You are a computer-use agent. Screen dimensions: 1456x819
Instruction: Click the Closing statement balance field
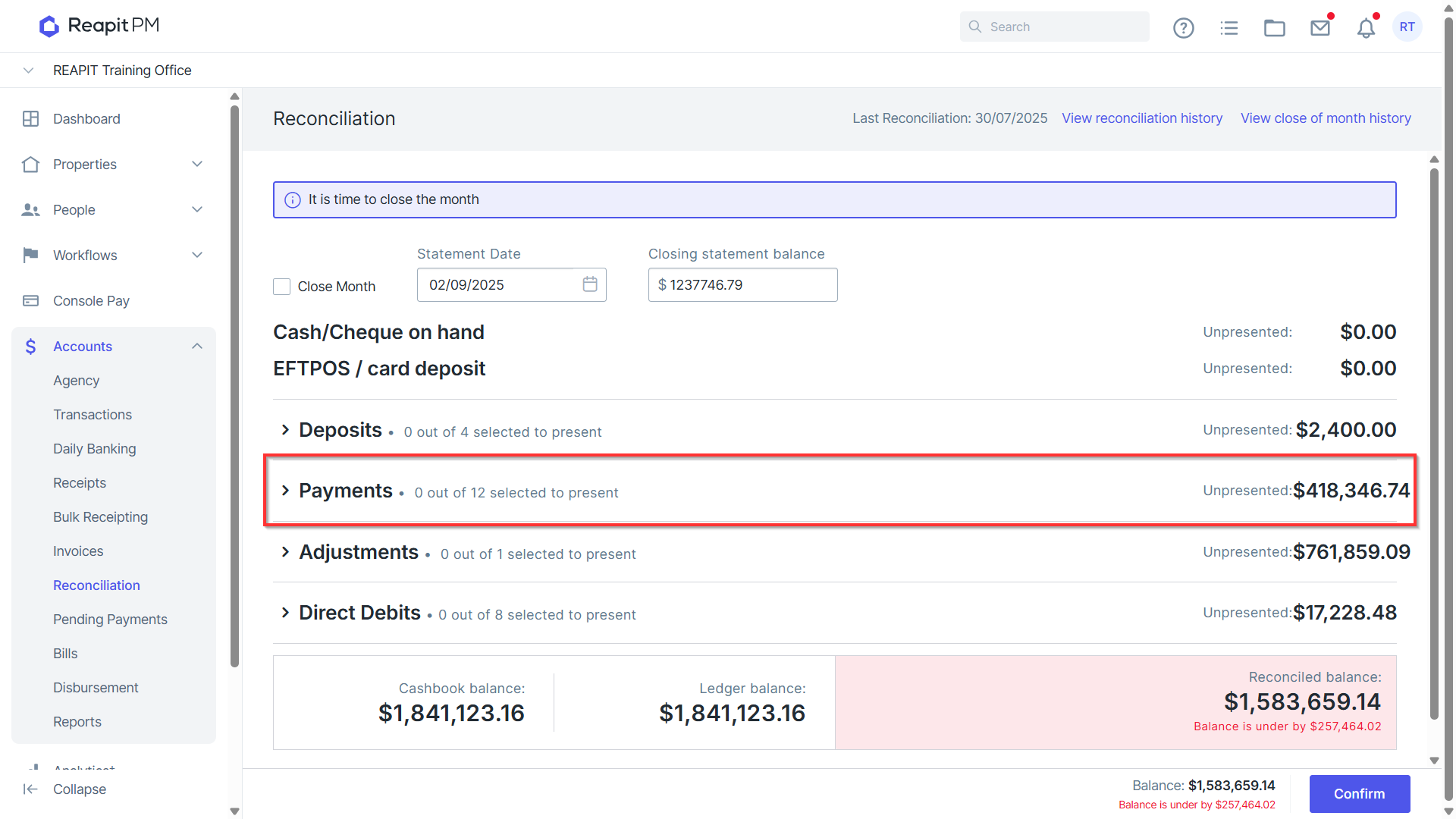pos(742,285)
